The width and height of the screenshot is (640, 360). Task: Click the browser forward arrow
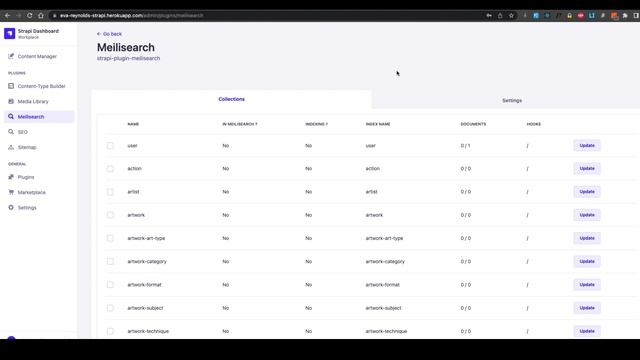[18, 16]
